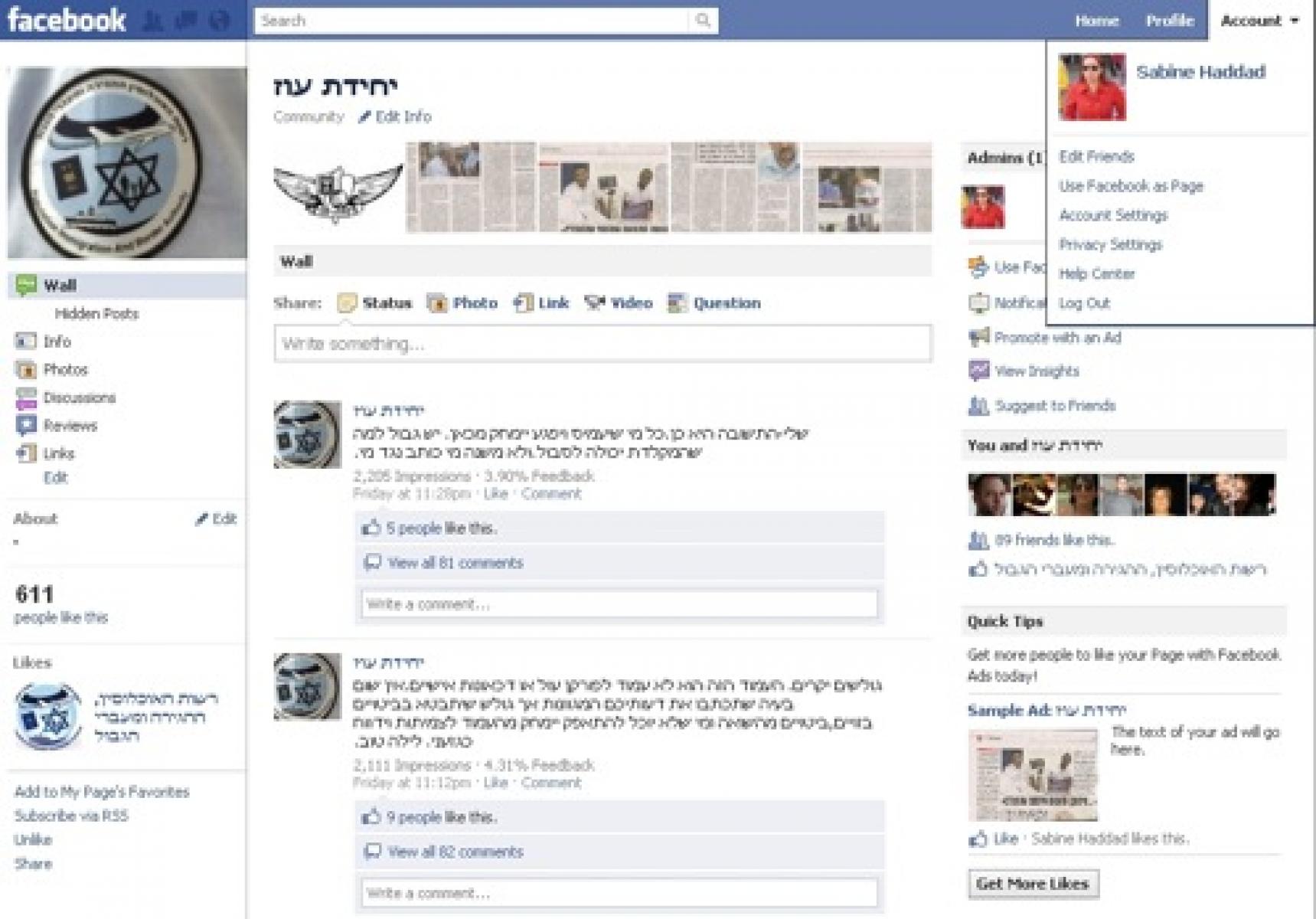The width and height of the screenshot is (1316, 919).
Task: Click the Sample Ad newspaper thumbnail
Action: (1033, 775)
